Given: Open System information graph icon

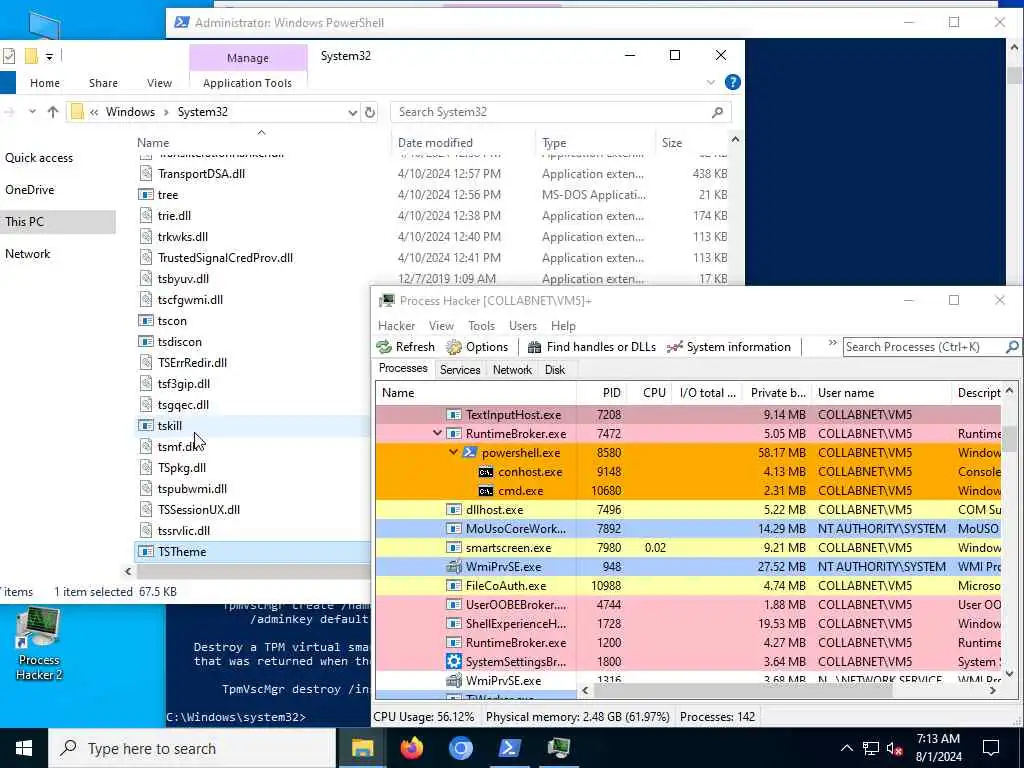Looking at the screenshot, I should point(675,347).
